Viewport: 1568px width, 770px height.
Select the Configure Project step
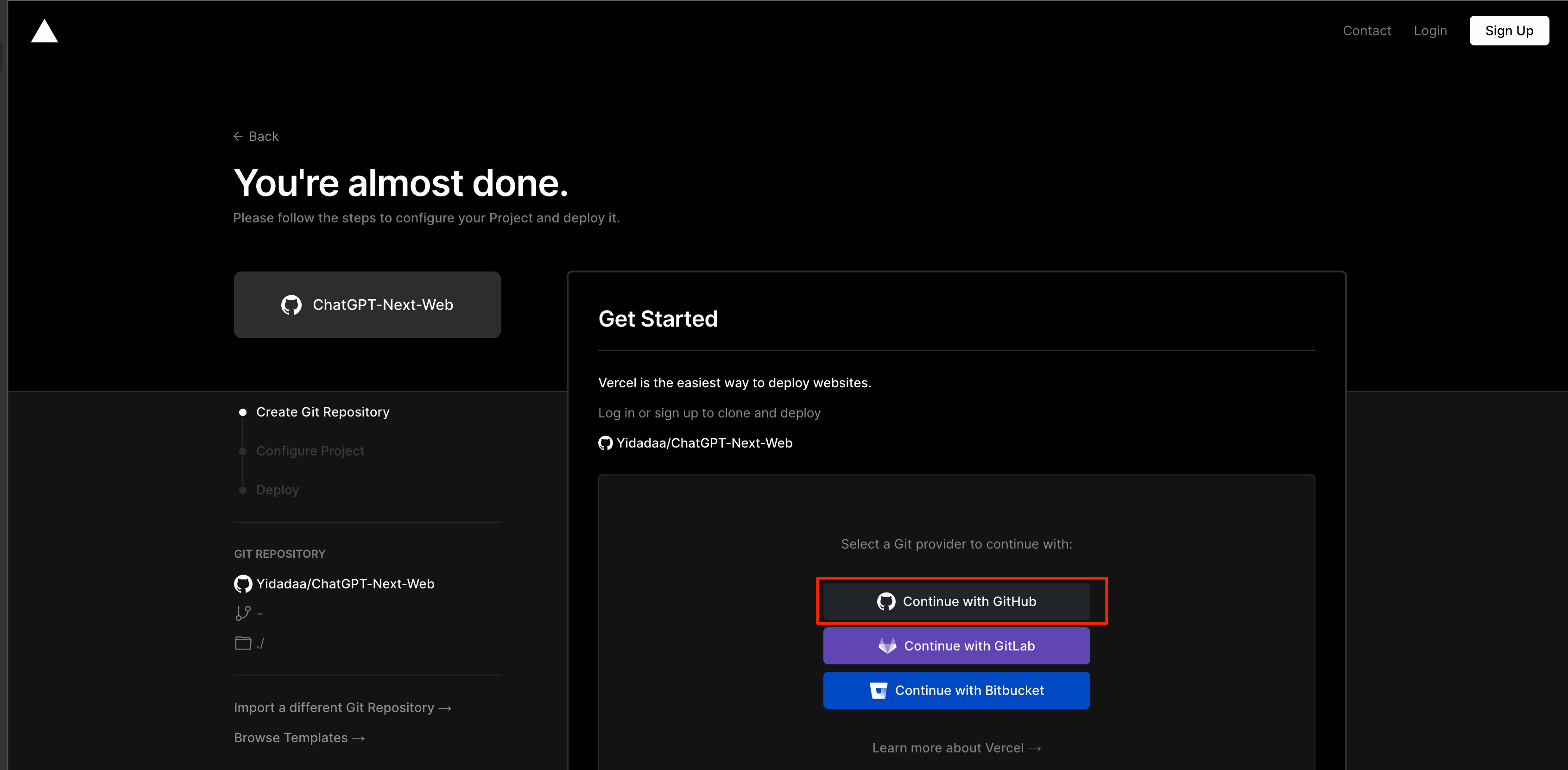tap(310, 451)
